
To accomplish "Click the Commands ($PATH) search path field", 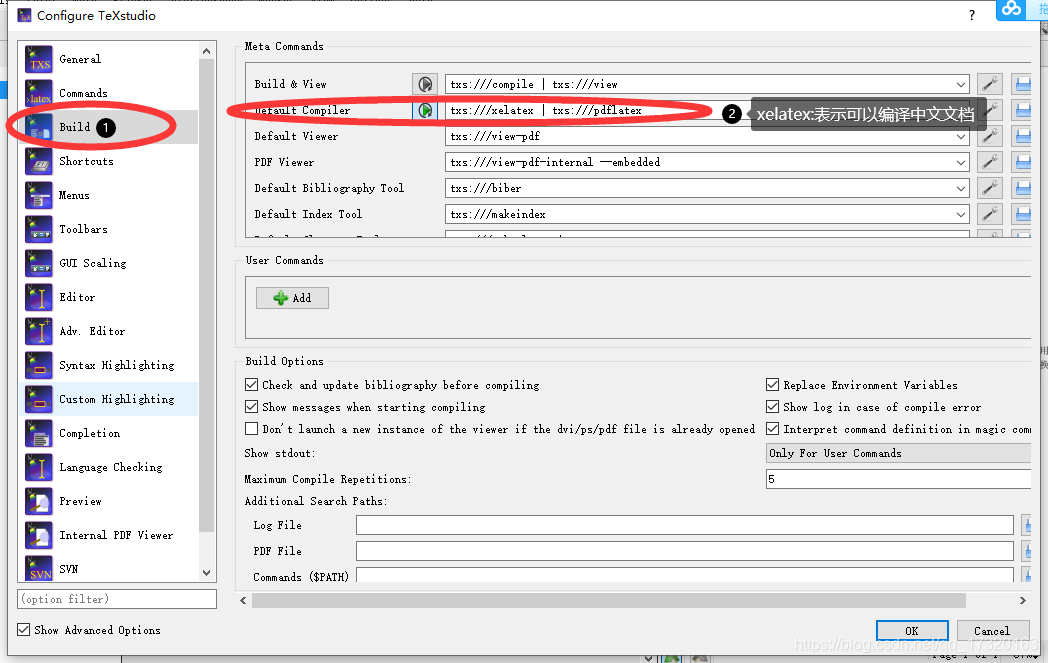I will (x=684, y=575).
